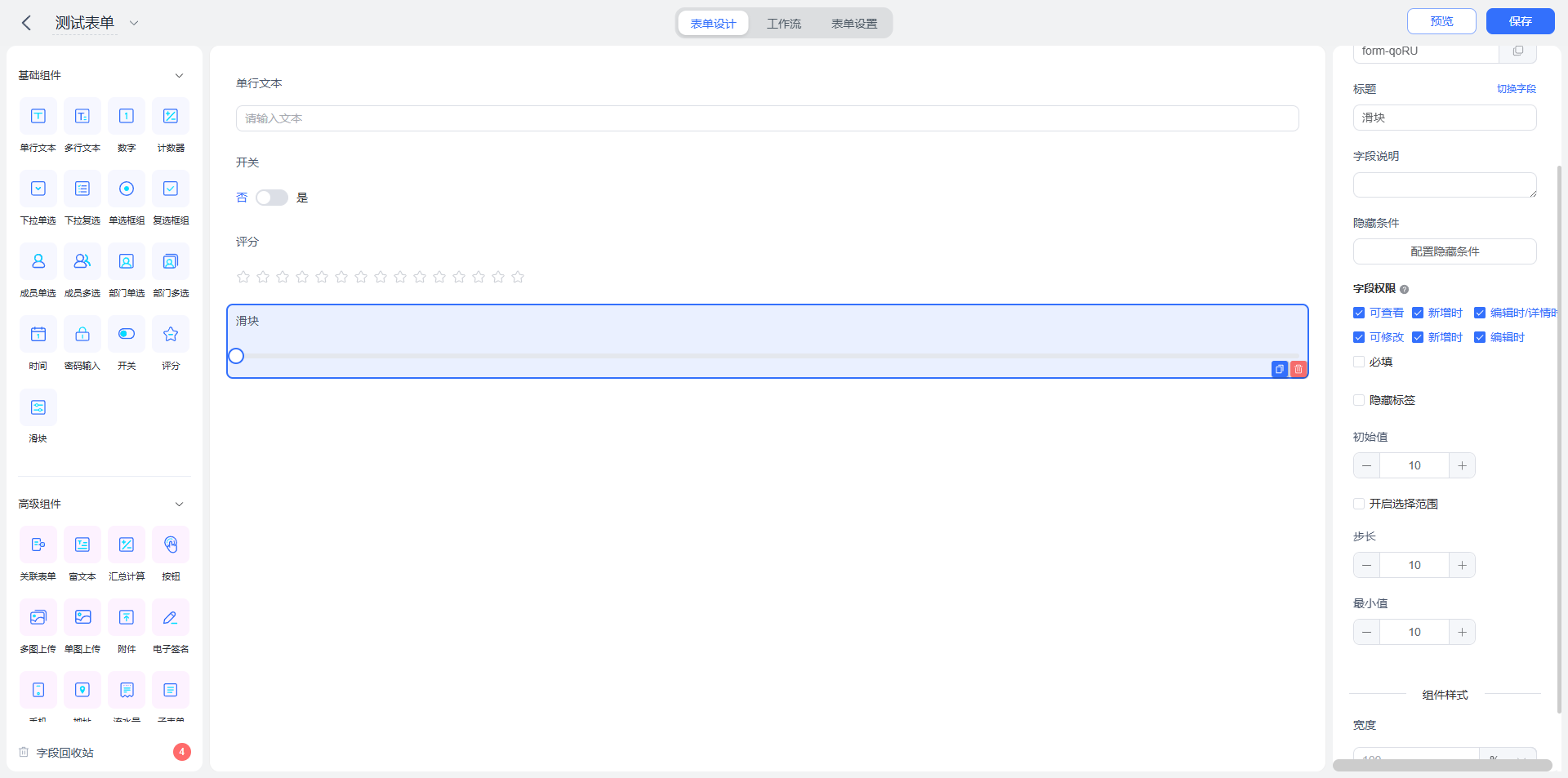
Task: Decrease the 最小值 with minus button
Action: click(x=1366, y=632)
